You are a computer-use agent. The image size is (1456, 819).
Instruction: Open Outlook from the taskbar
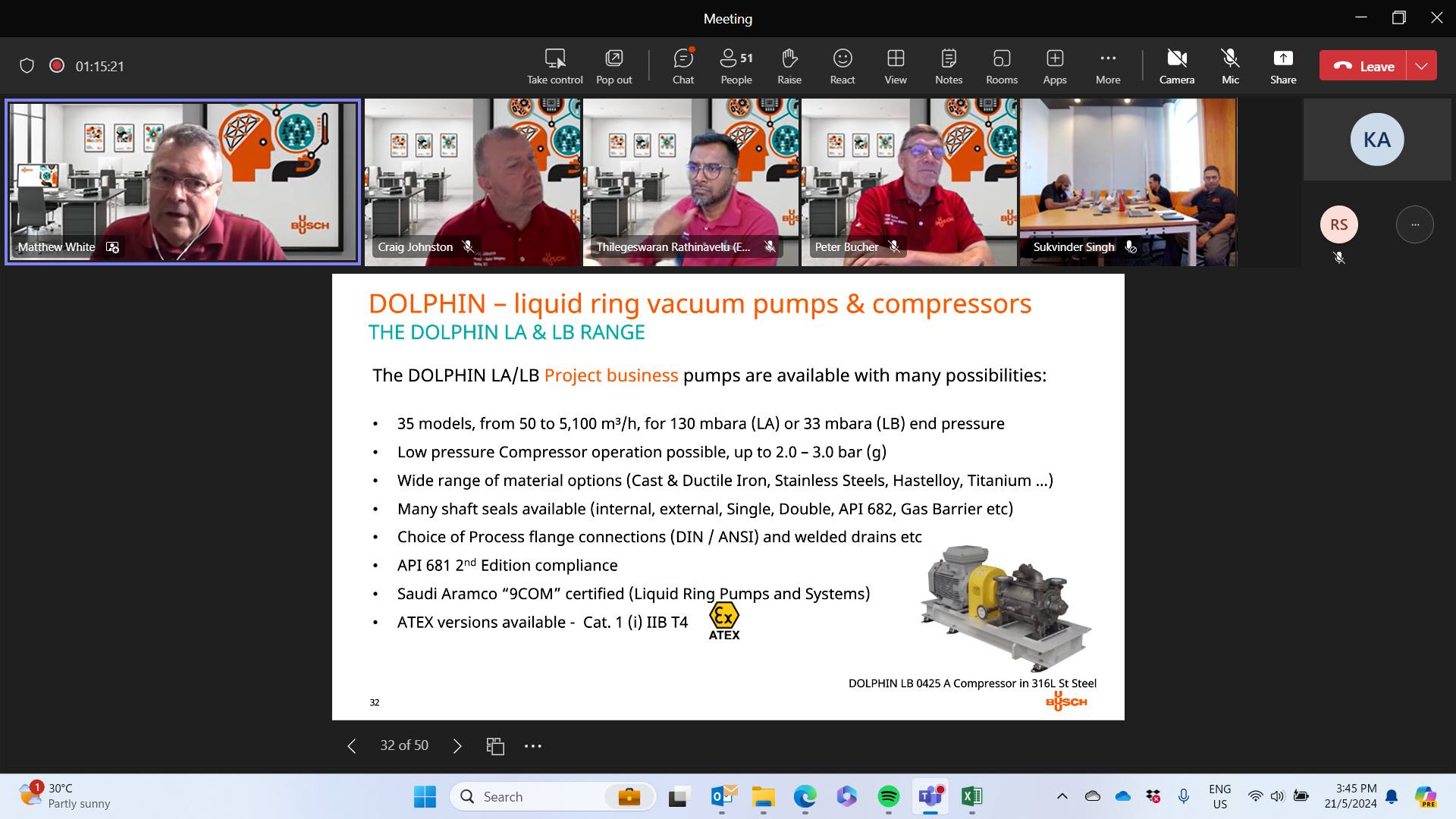[x=723, y=797]
